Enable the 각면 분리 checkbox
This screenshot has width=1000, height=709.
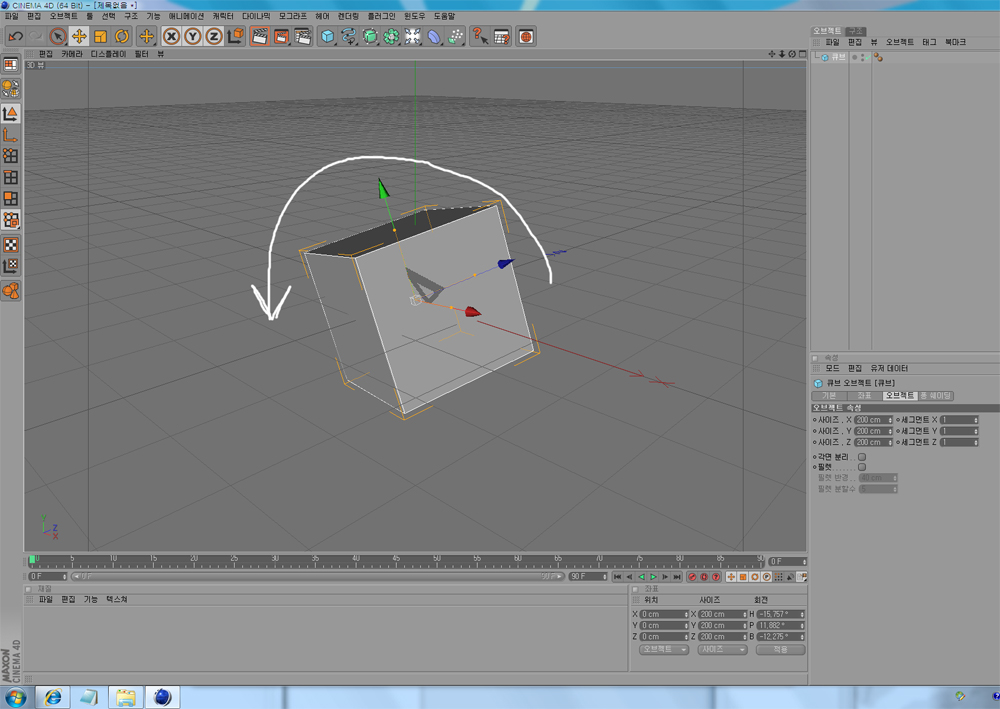[862, 457]
